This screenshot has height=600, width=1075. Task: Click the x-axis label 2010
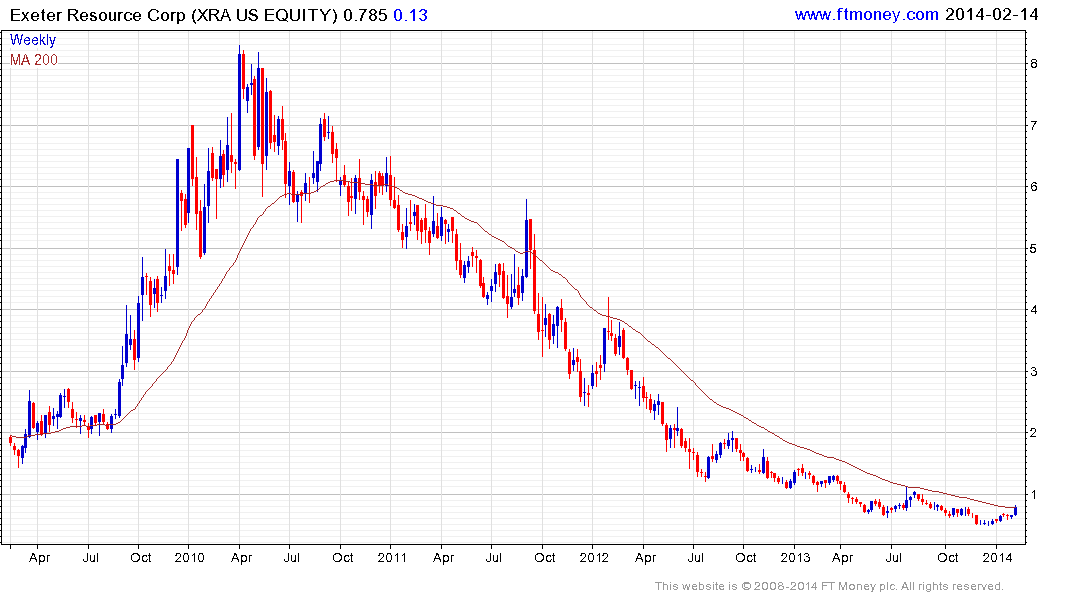[189, 557]
